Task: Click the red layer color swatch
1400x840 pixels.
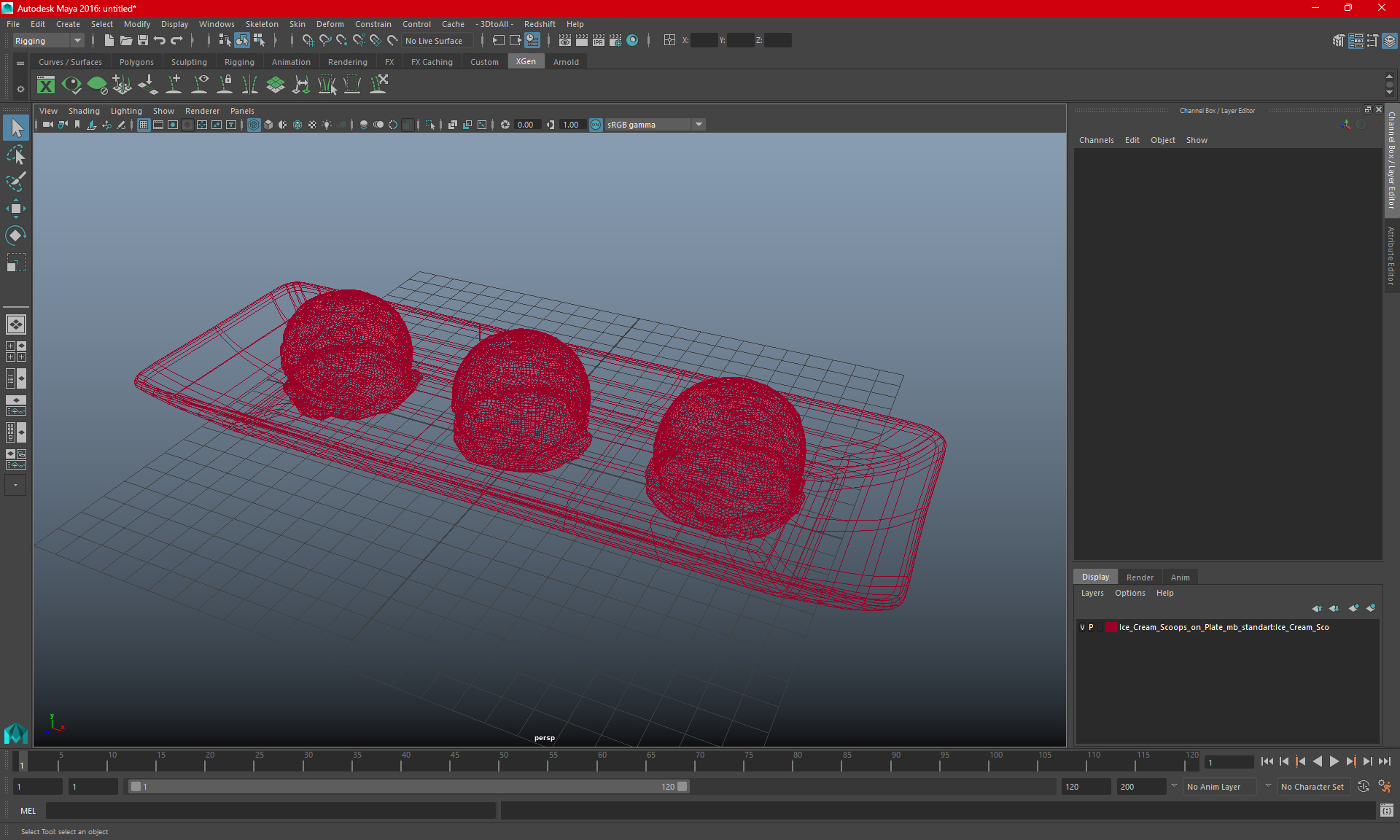Action: tap(1111, 627)
